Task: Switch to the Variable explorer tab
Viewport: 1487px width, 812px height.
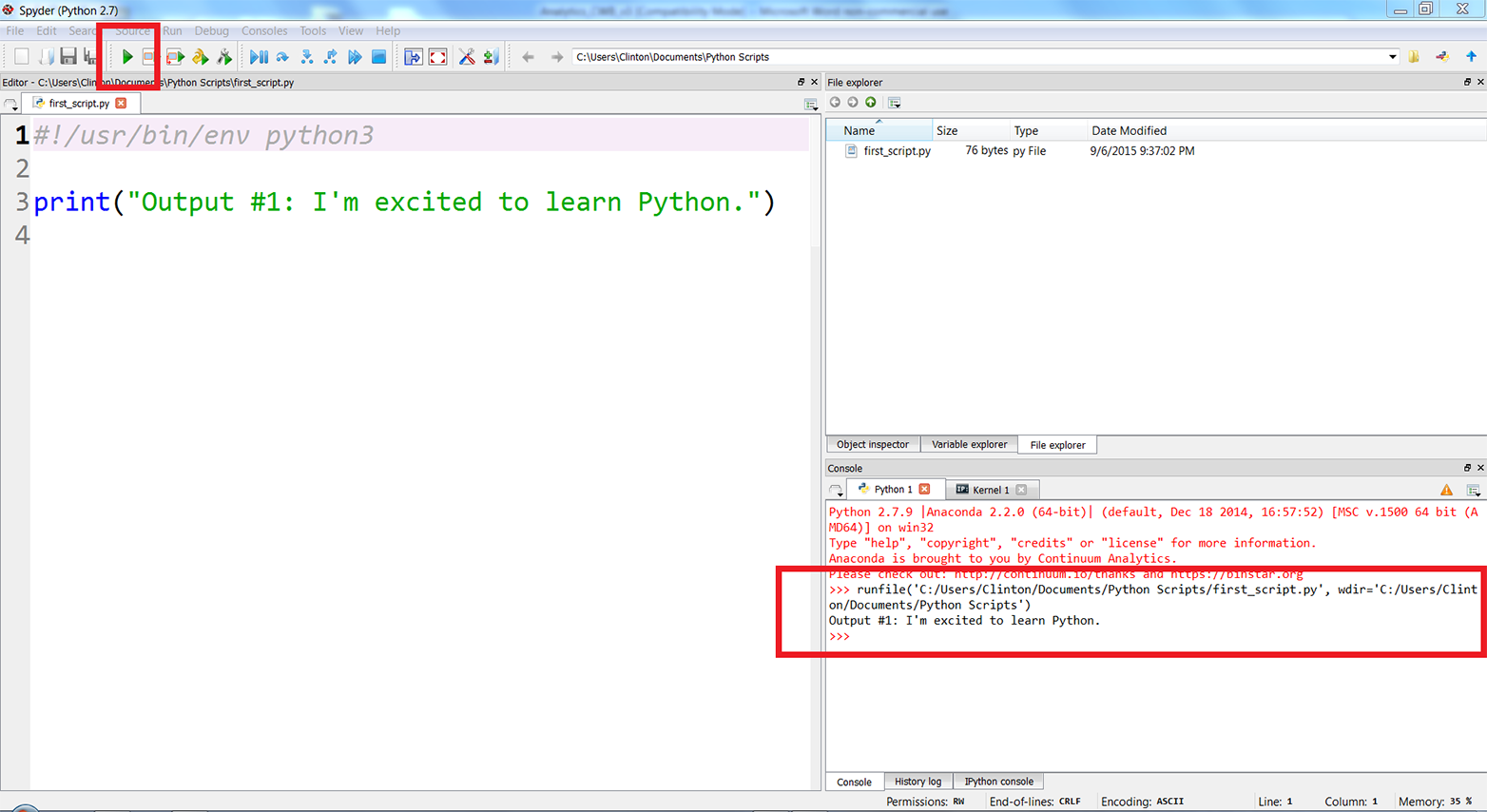Action: click(968, 445)
